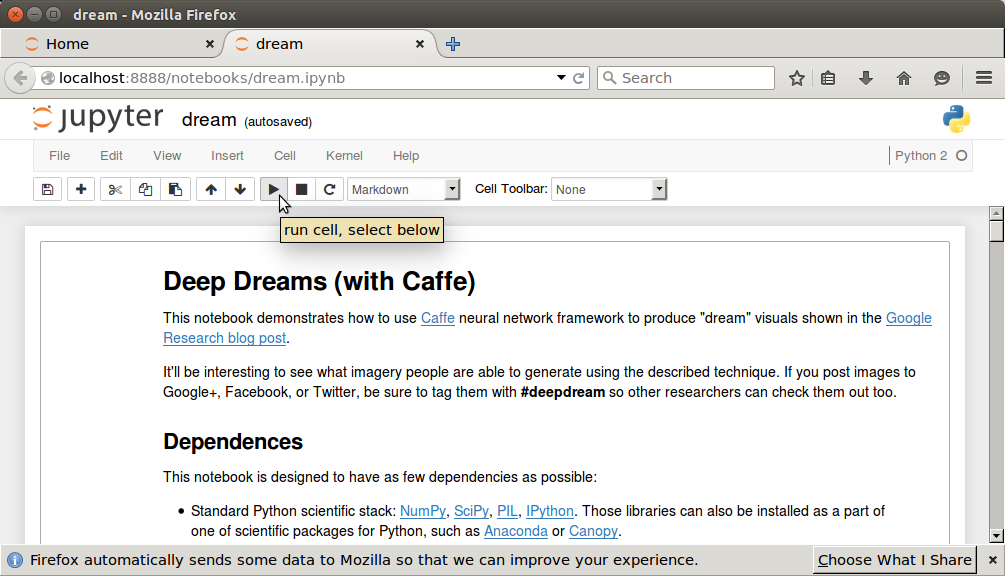Click scrollbar down arrow

(996, 536)
